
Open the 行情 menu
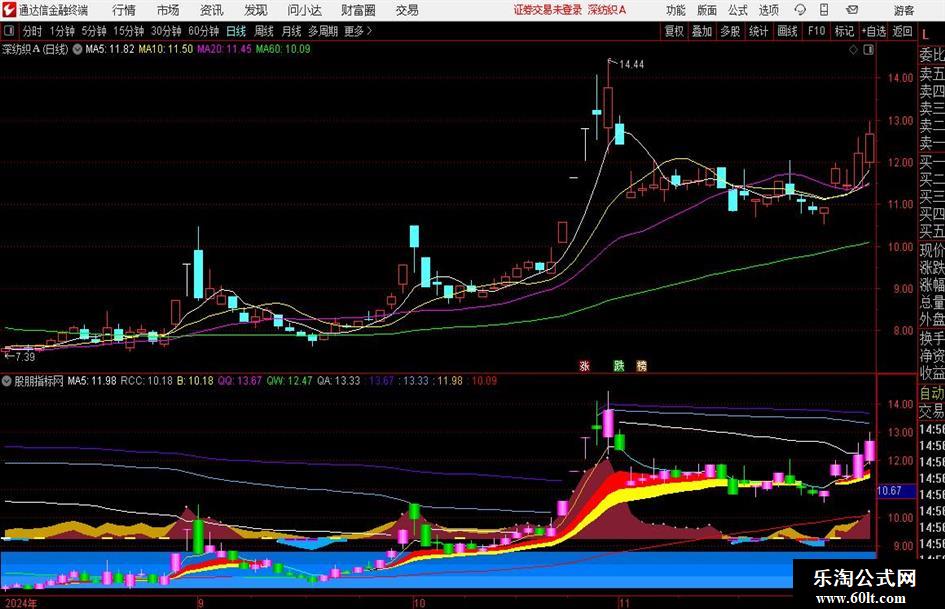click(x=124, y=10)
